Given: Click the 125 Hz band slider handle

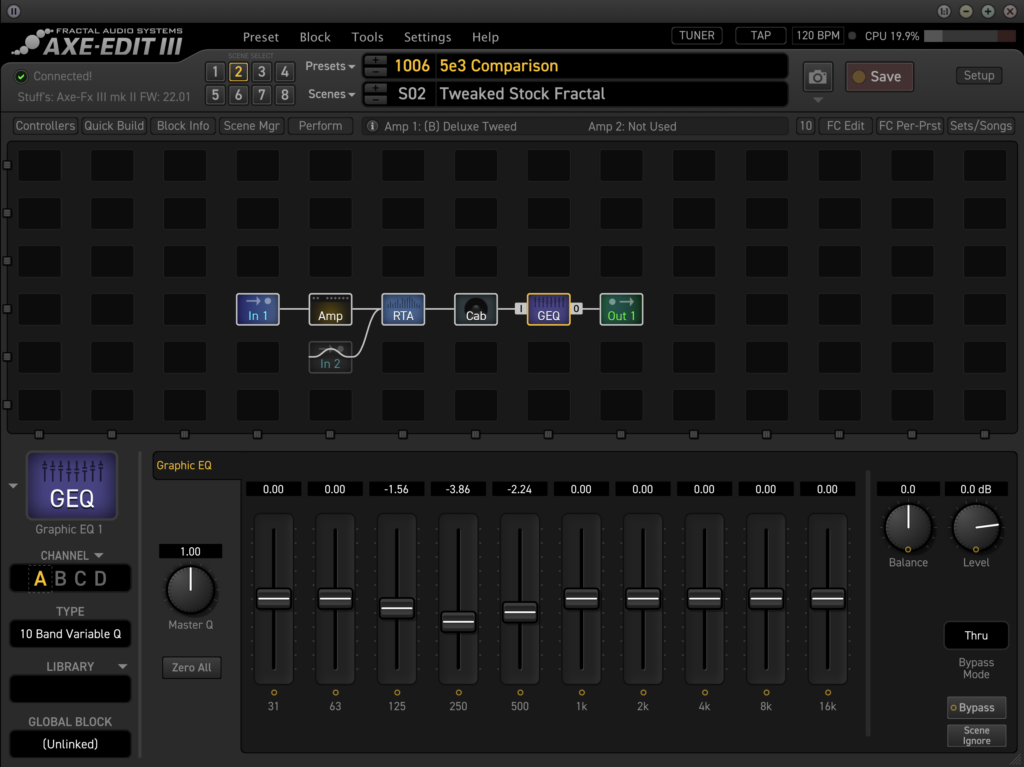Looking at the screenshot, I should (397, 608).
